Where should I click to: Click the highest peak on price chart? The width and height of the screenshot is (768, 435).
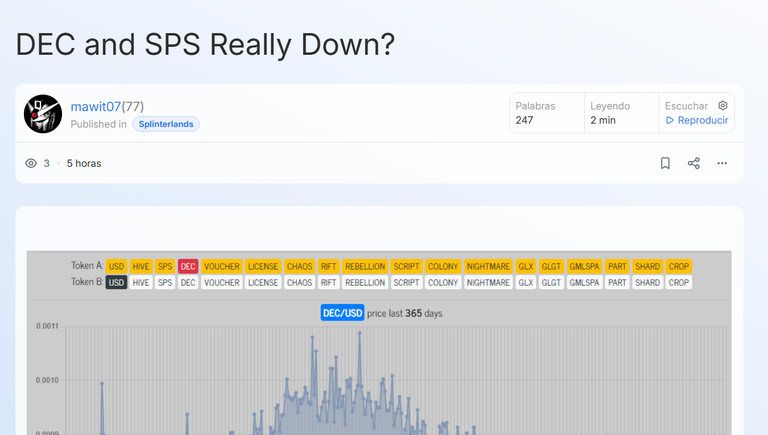coord(360,333)
